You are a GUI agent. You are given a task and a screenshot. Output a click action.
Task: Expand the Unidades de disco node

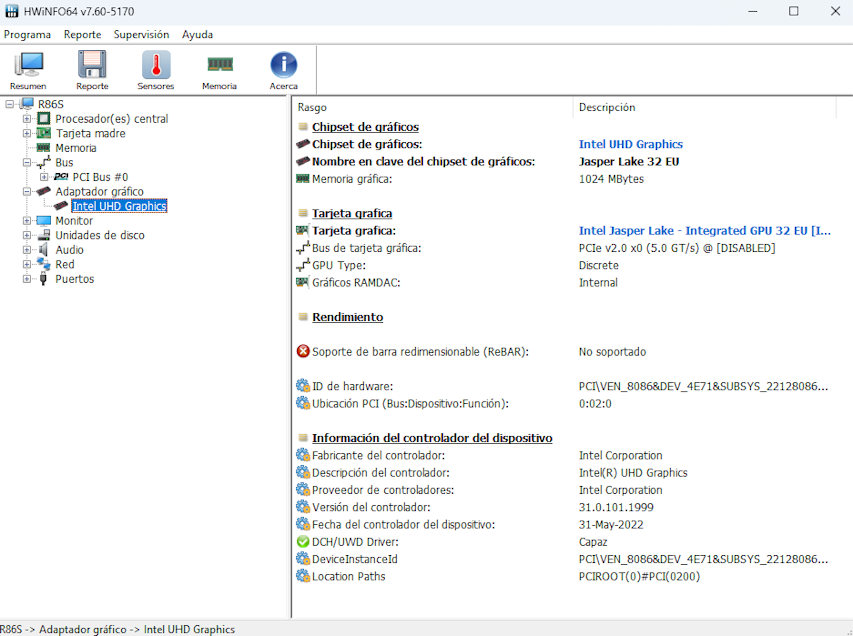click(x=27, y=235)
